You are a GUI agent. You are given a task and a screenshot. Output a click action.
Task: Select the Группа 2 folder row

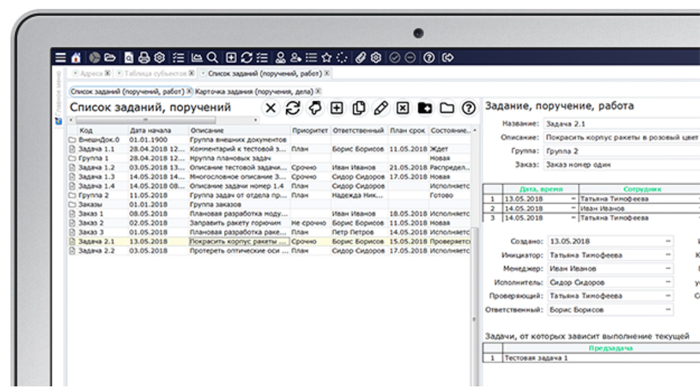pos(269,196)
